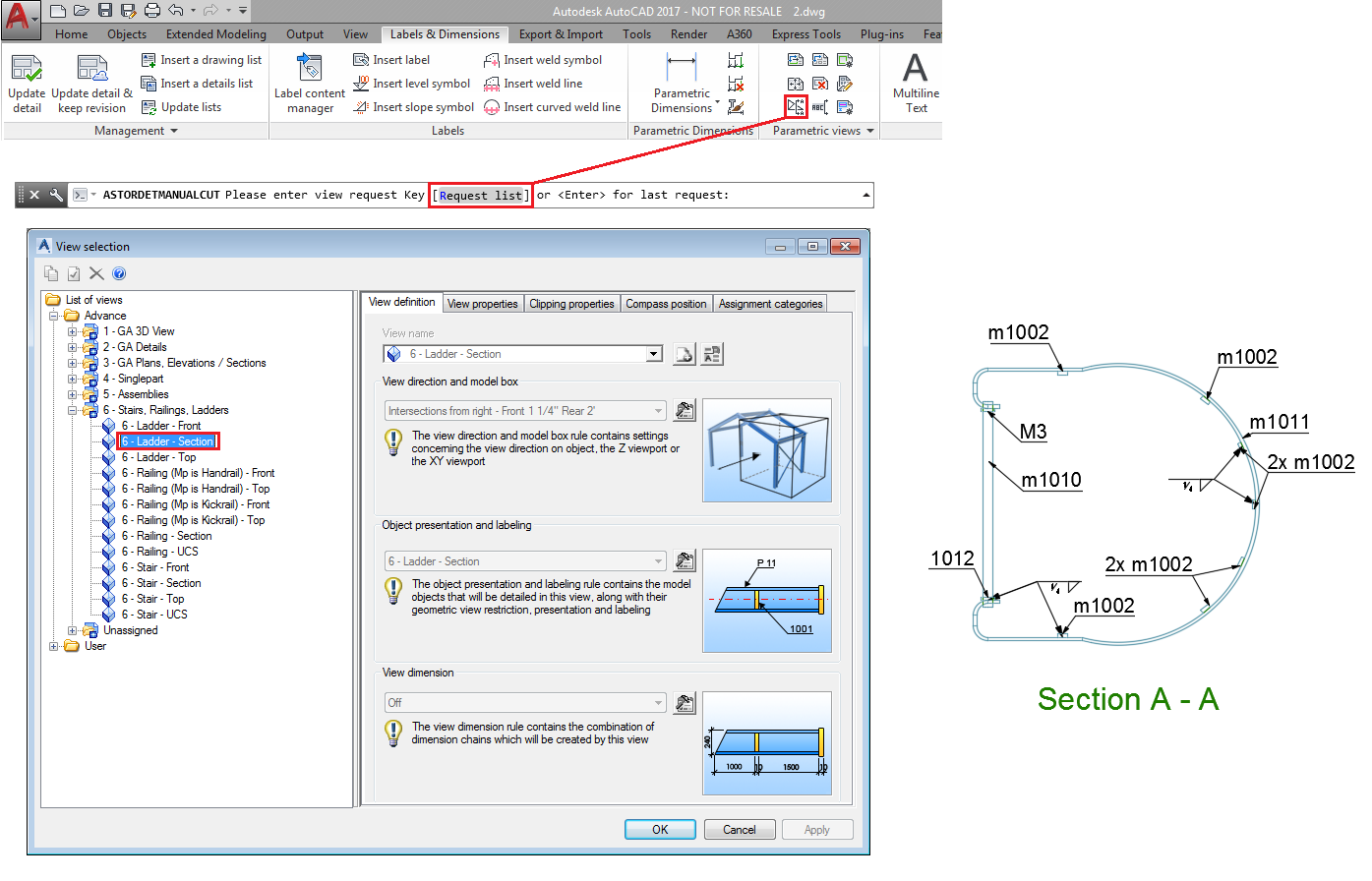Expand the 5 - Assemblies node
This screenshot has width=1372, height=881.
point(72,394)
